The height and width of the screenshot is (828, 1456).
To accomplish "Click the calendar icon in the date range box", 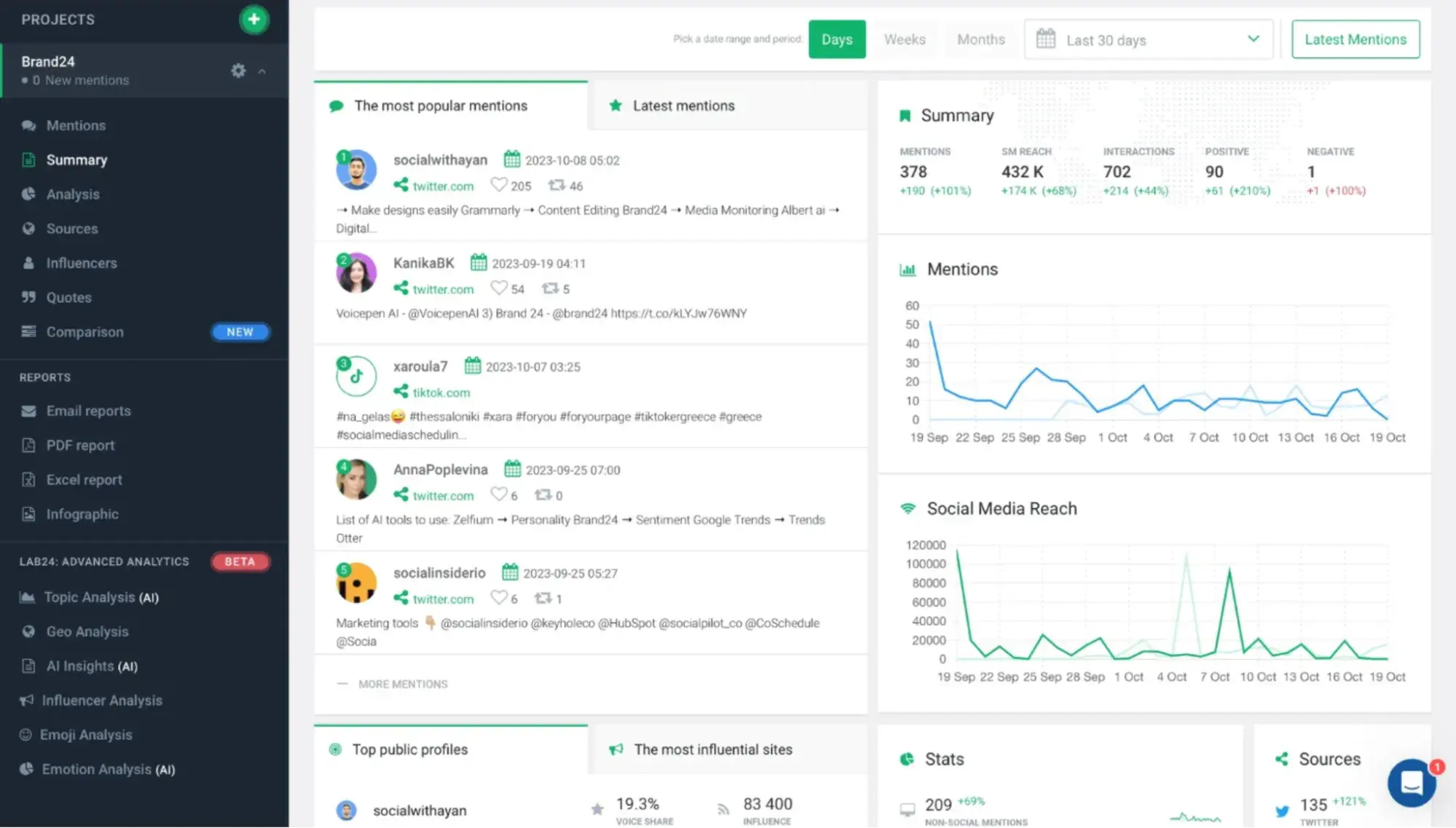I will 1045,39.
